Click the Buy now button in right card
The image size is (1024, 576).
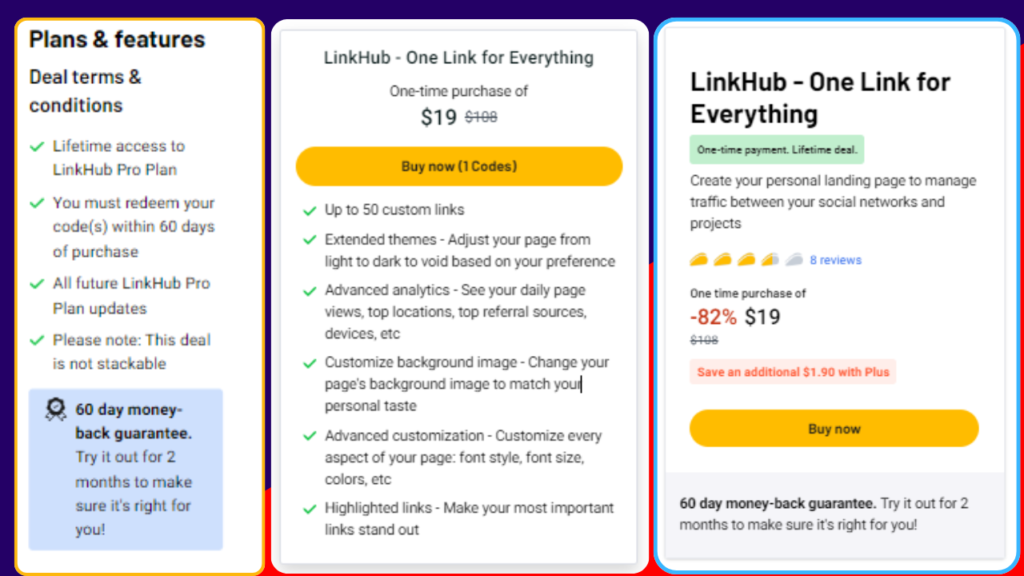pos(834,428)
